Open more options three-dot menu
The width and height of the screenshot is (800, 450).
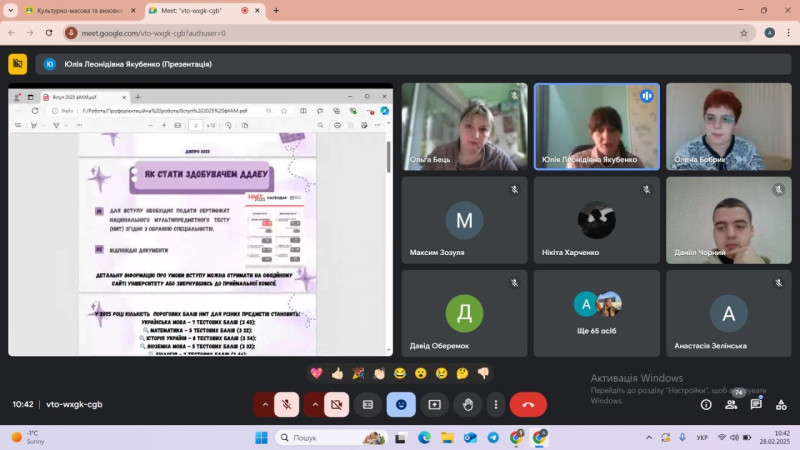(496, 404)
